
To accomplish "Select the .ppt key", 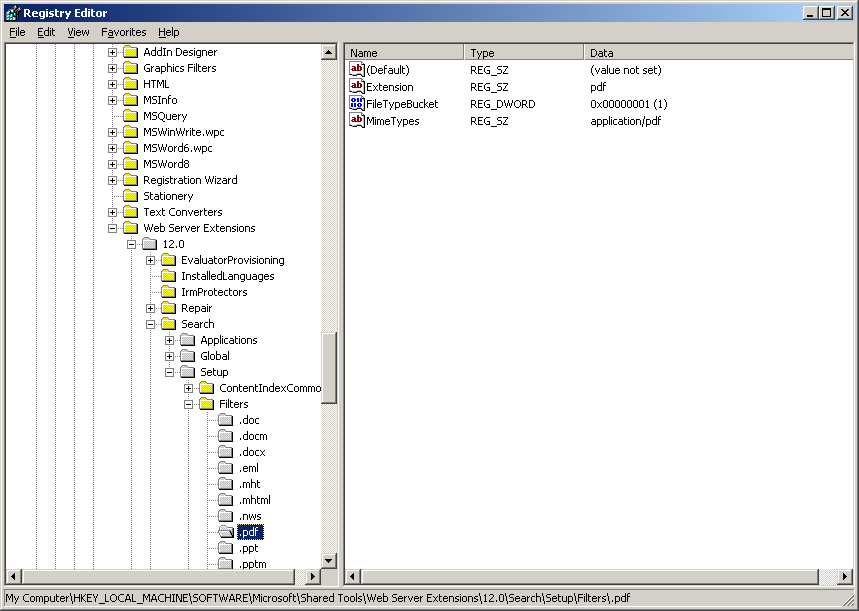I will (x=249, y=549).
